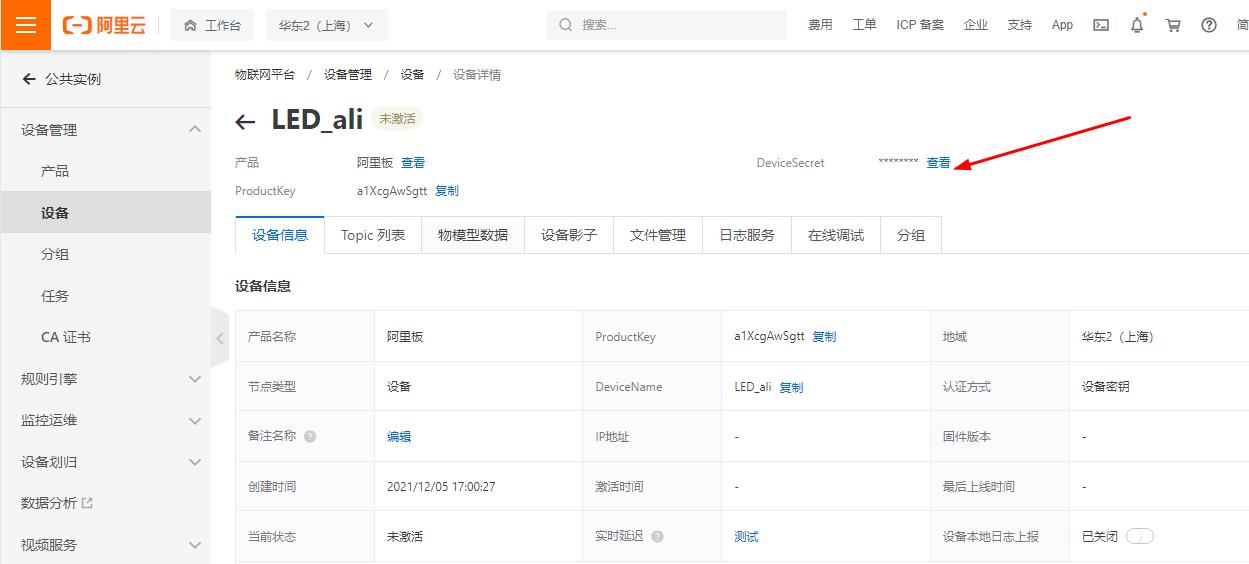Viewport: 1249px width, 564px height.
Task: Expand the 视频服务 sidebar section
Action: 105,545
